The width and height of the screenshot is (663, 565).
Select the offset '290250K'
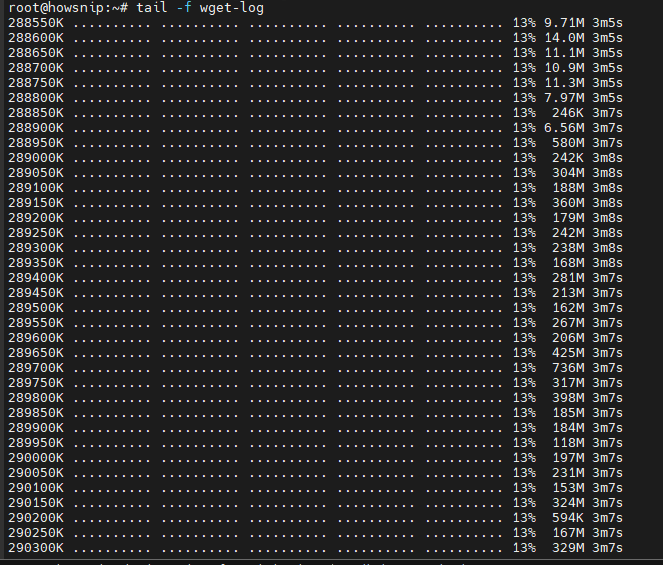pos(36,533)
